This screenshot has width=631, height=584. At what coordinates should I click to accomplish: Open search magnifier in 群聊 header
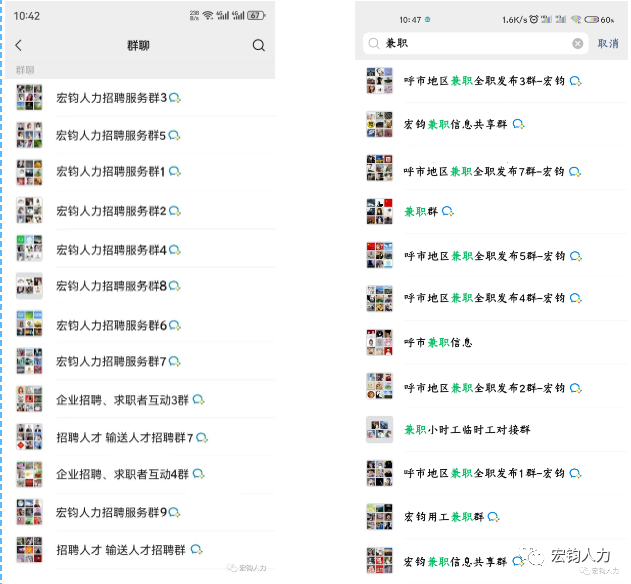pos(259,45)
